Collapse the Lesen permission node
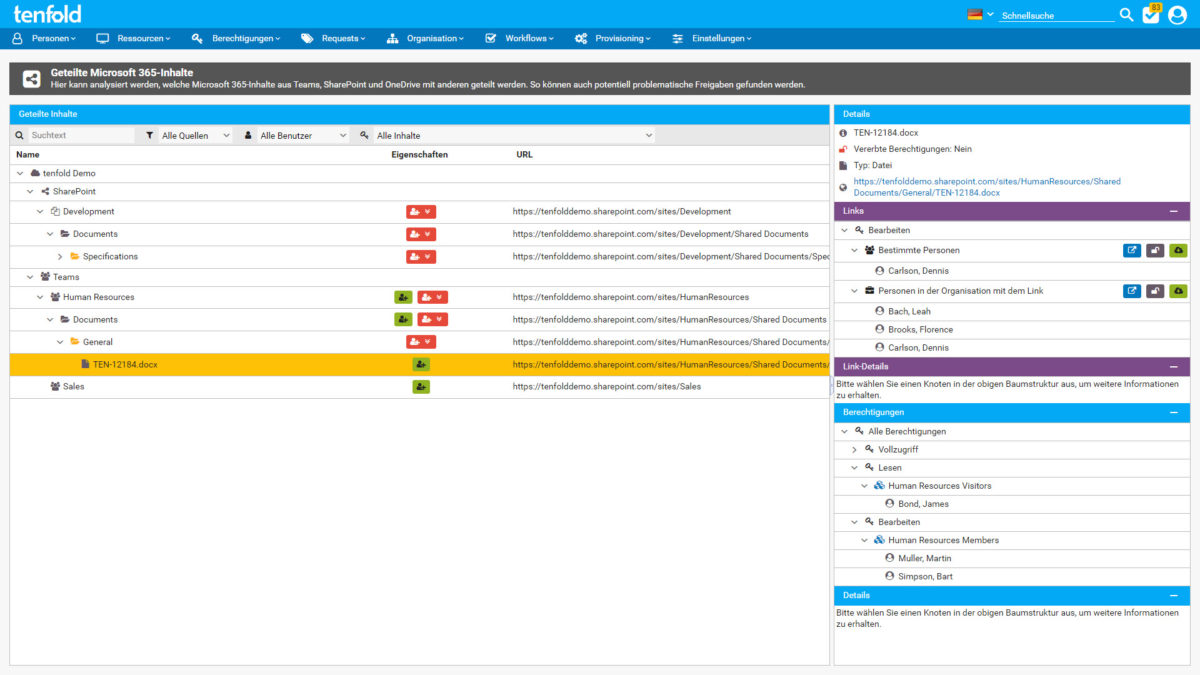The width and height of the screenshot is (1200, 675). click(x=854, y=468)
